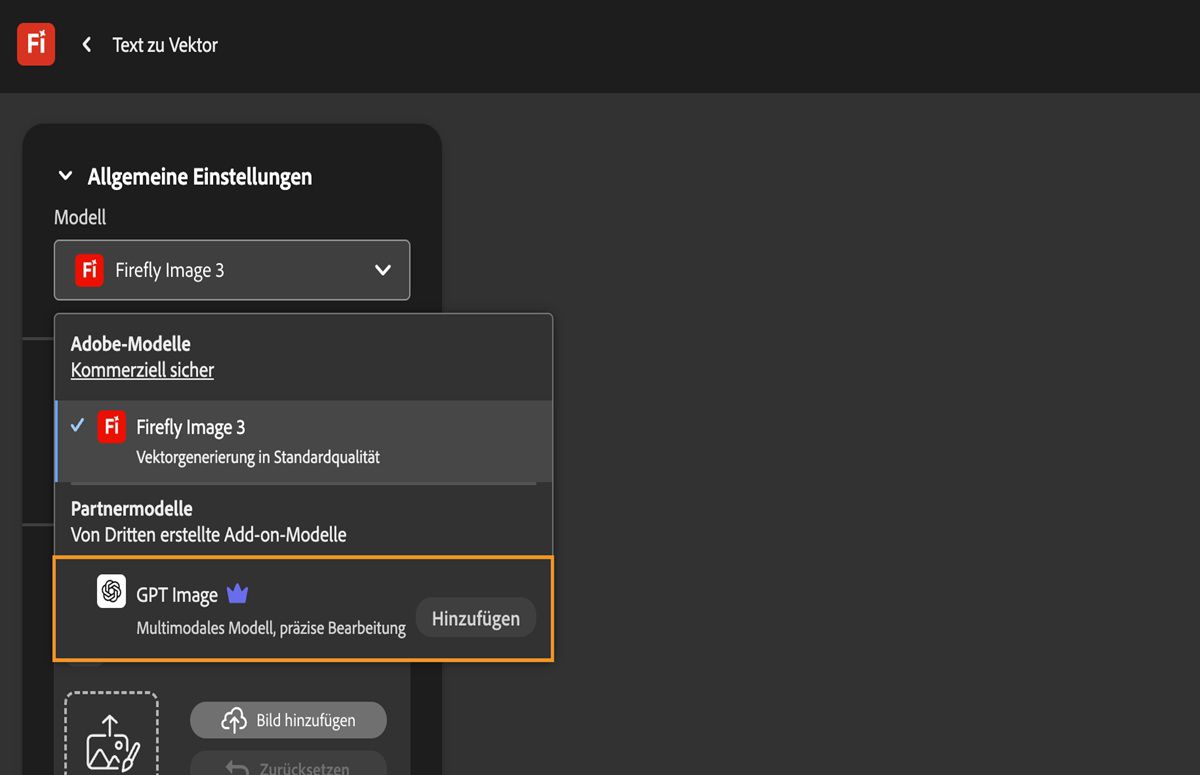Click the image upload dropzone icon
Viewport: 1200px width, 775px height.
[113, 742]
